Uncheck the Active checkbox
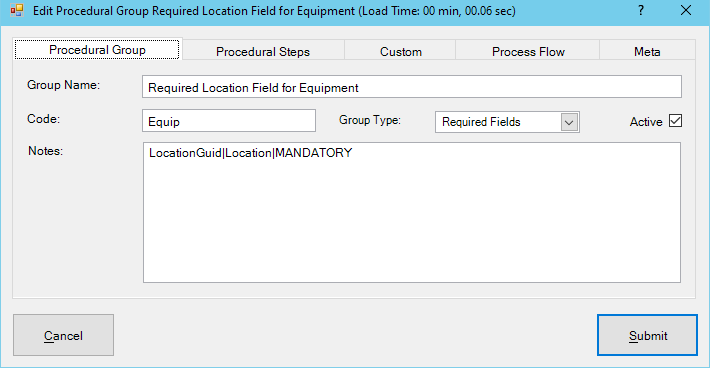This screenshot has height=368, width=710. tap(675, 121)
